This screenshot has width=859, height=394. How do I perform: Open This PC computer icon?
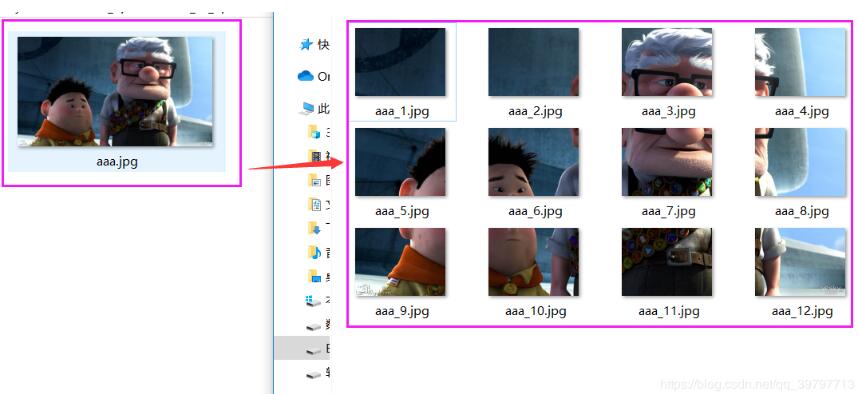306,108
